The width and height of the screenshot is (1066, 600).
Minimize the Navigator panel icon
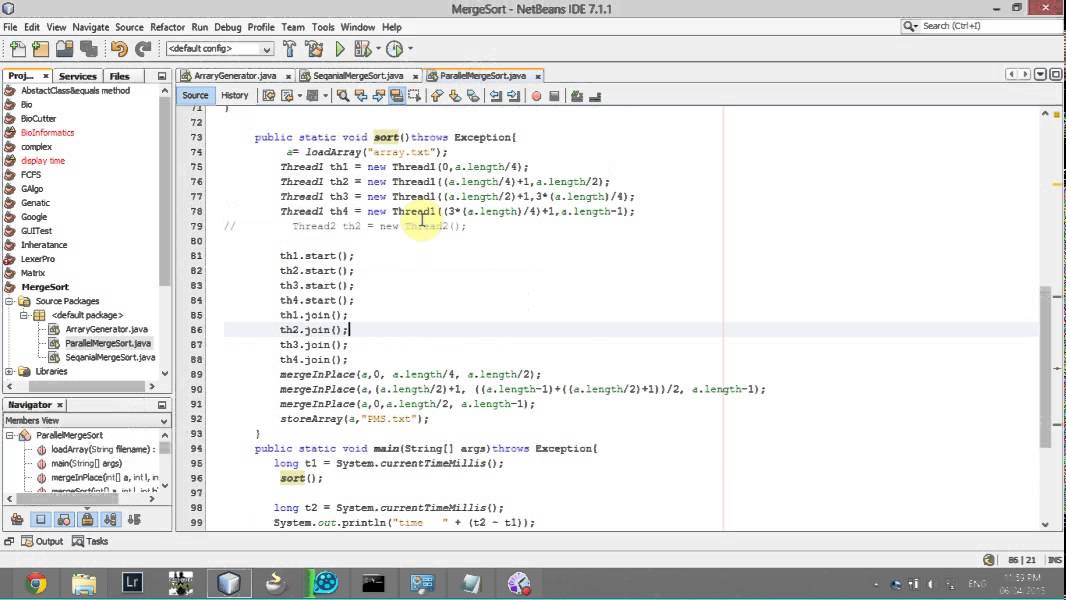[162, 405]
